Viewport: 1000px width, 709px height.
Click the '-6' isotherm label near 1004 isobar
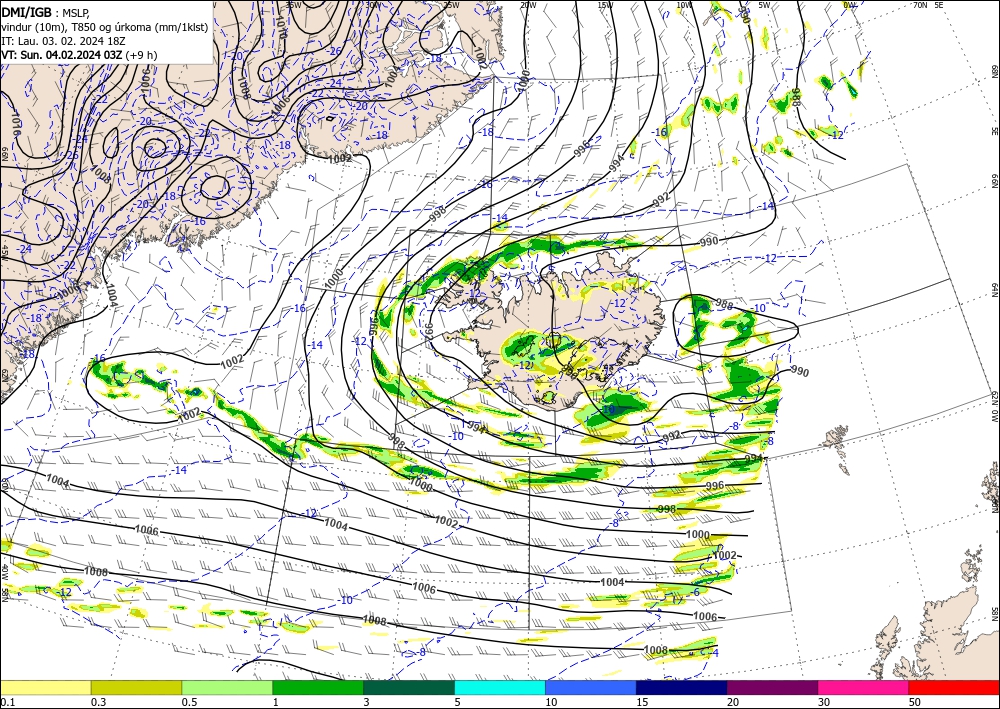coord(695,592)
